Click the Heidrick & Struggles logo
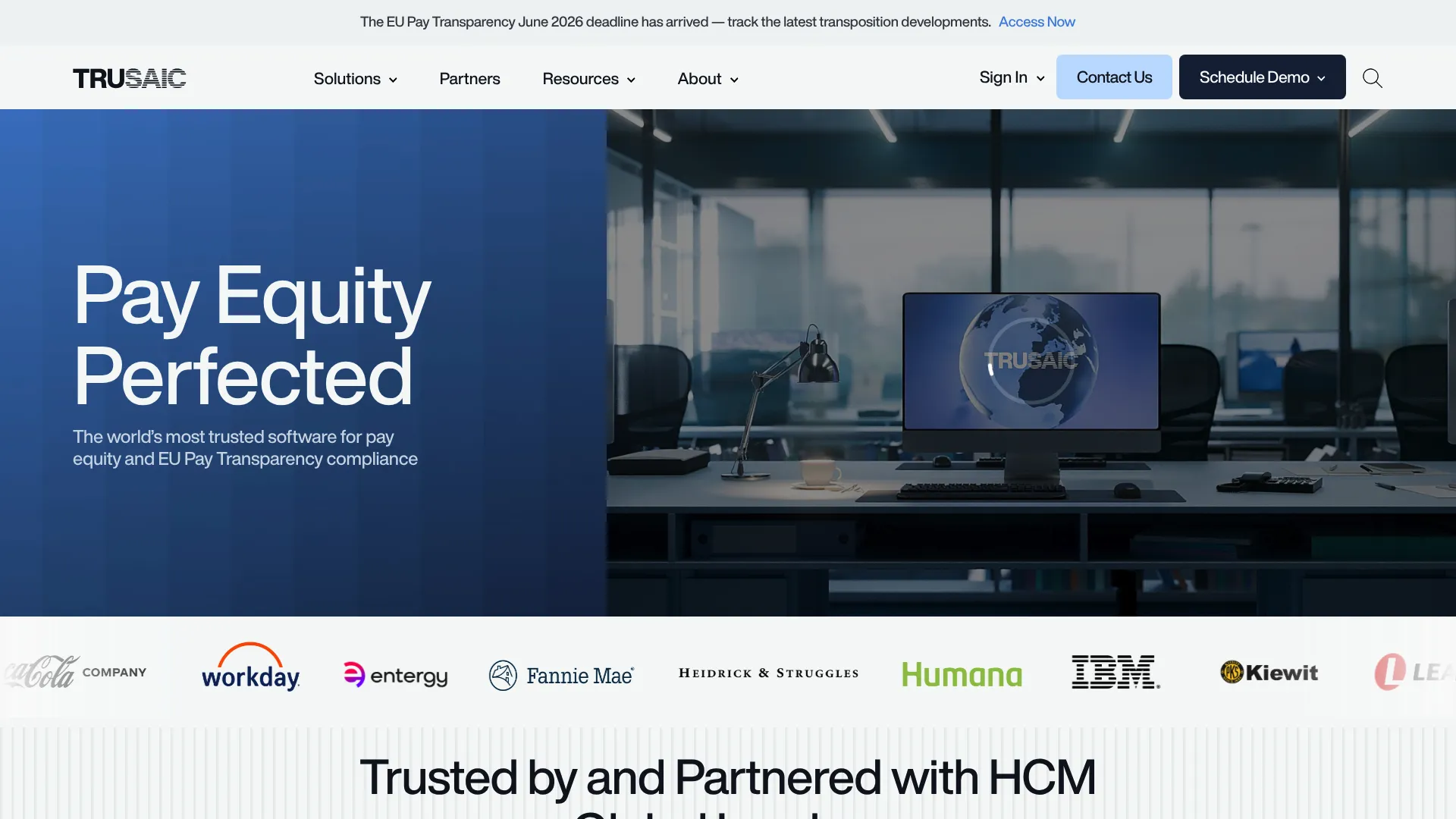 [x=768, y=673]
